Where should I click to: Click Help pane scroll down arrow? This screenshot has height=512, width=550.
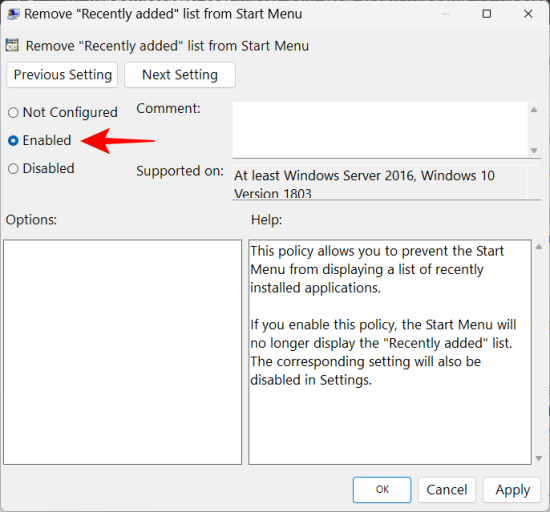pyautogui.click(x=539, y=458)
